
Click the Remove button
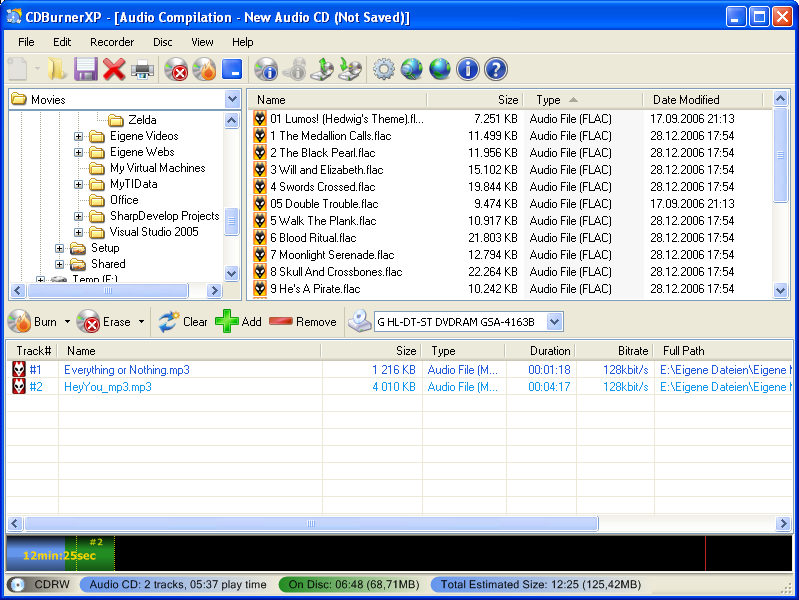[x=303, y=322]
